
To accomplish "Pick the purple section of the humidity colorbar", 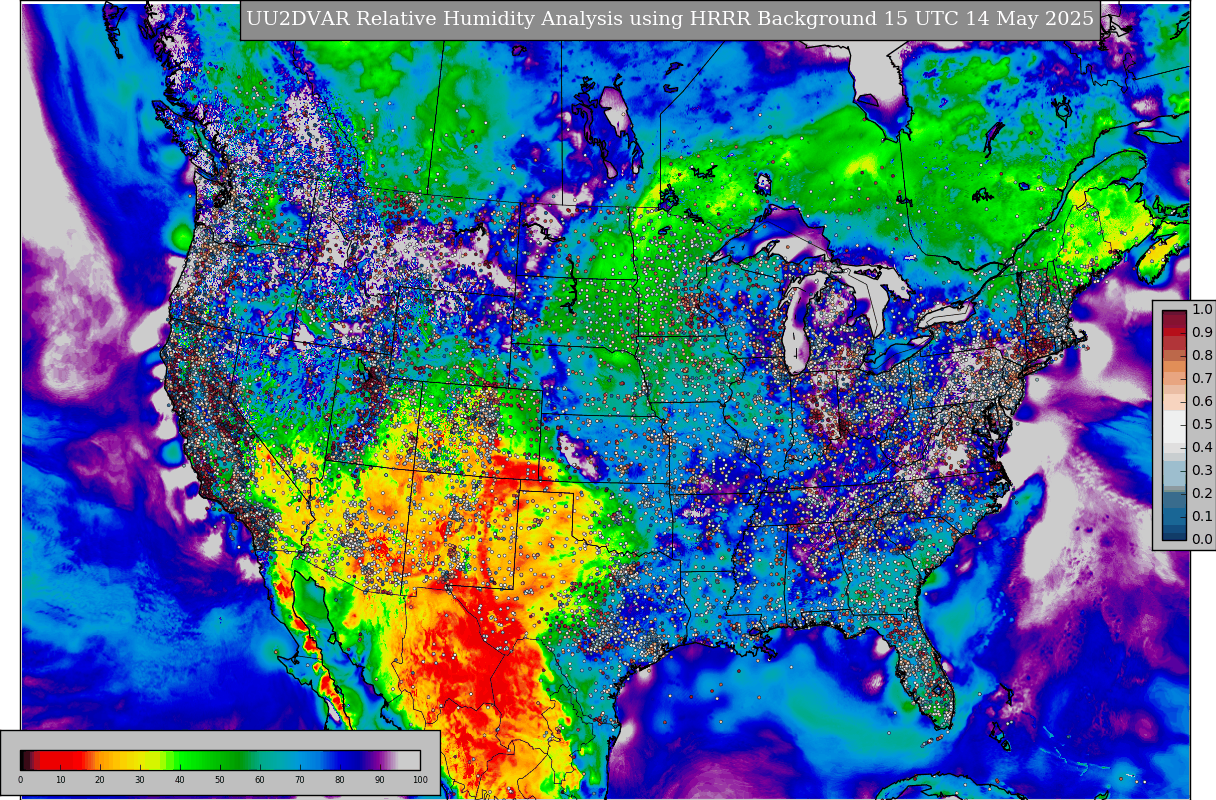I will tap(380, 760).
